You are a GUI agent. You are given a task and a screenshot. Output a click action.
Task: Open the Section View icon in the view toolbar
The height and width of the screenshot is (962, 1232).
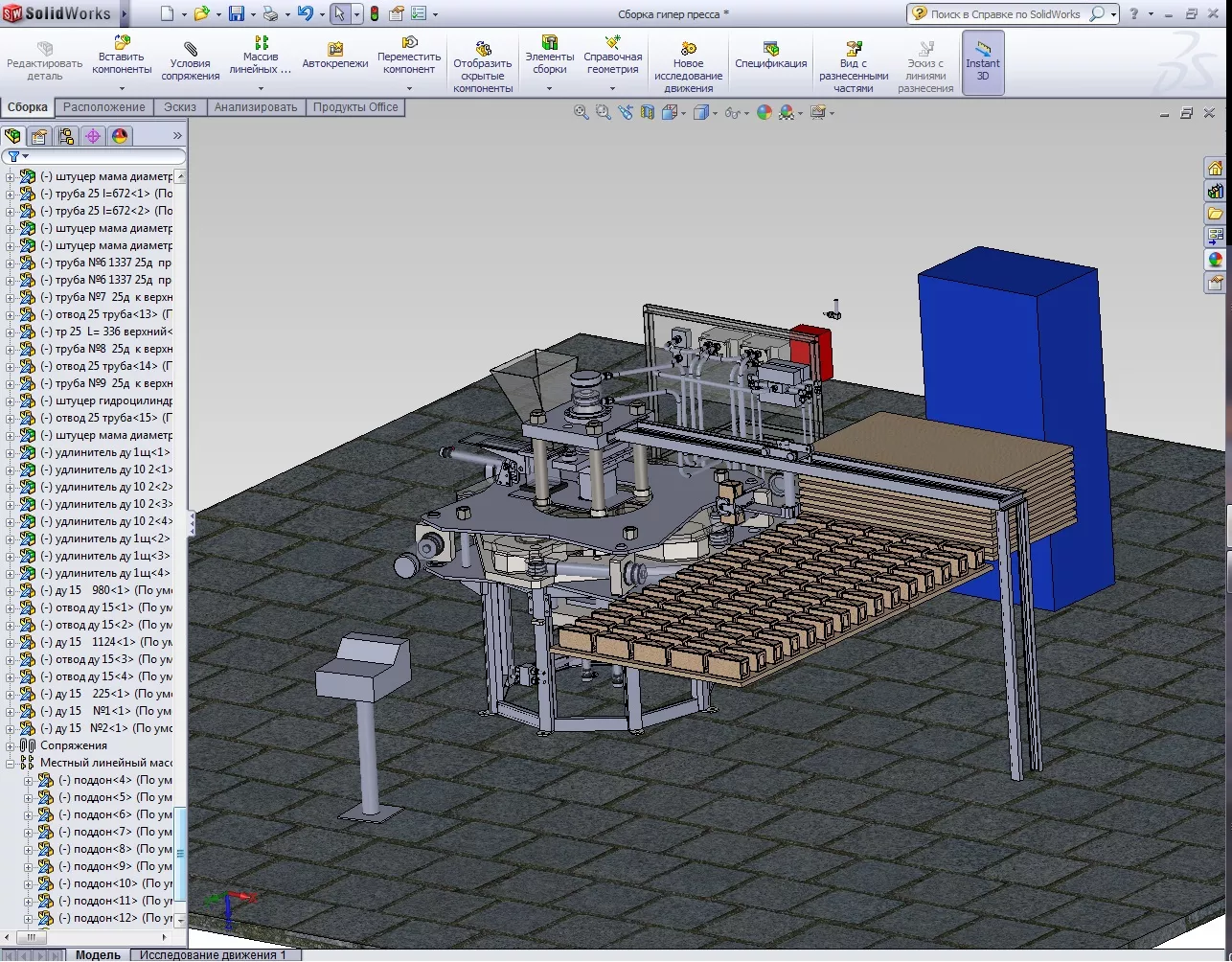click(x=648, y=112)
